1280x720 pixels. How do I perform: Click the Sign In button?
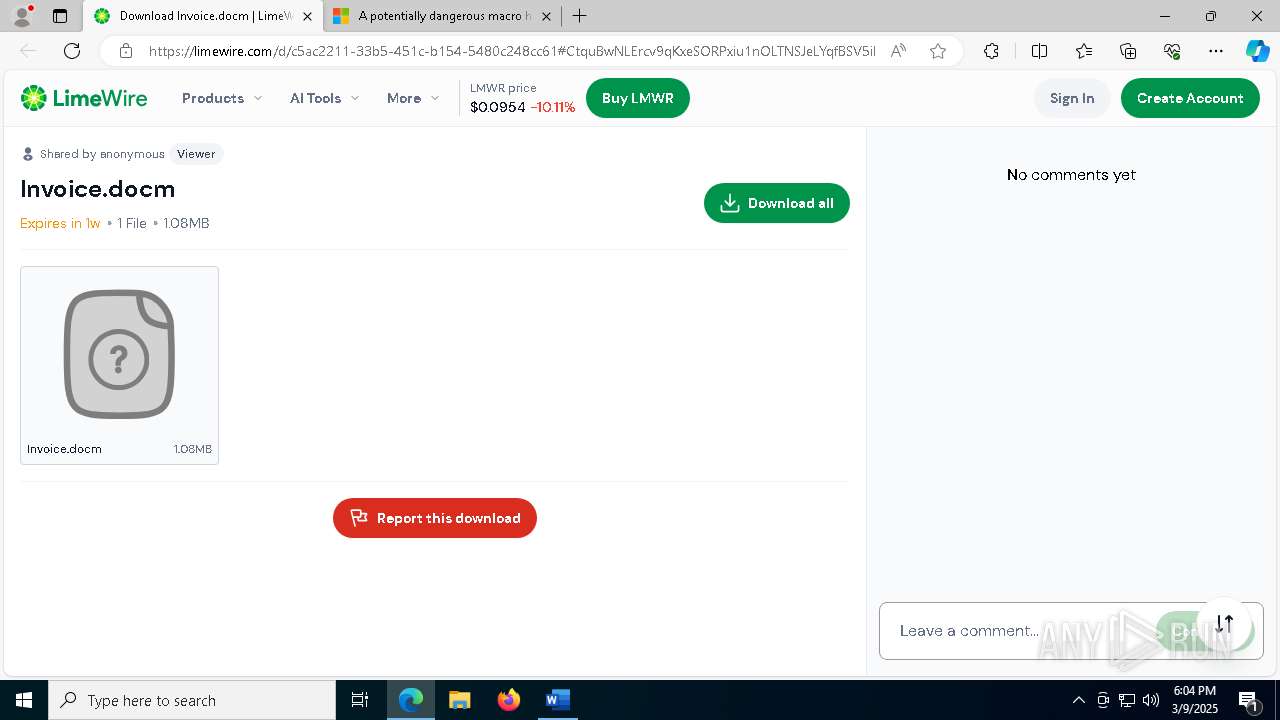1072,98
